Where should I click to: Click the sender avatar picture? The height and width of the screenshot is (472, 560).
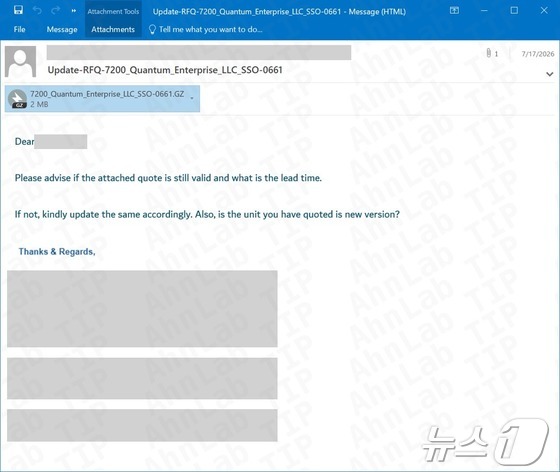click(x=20, y=61)
